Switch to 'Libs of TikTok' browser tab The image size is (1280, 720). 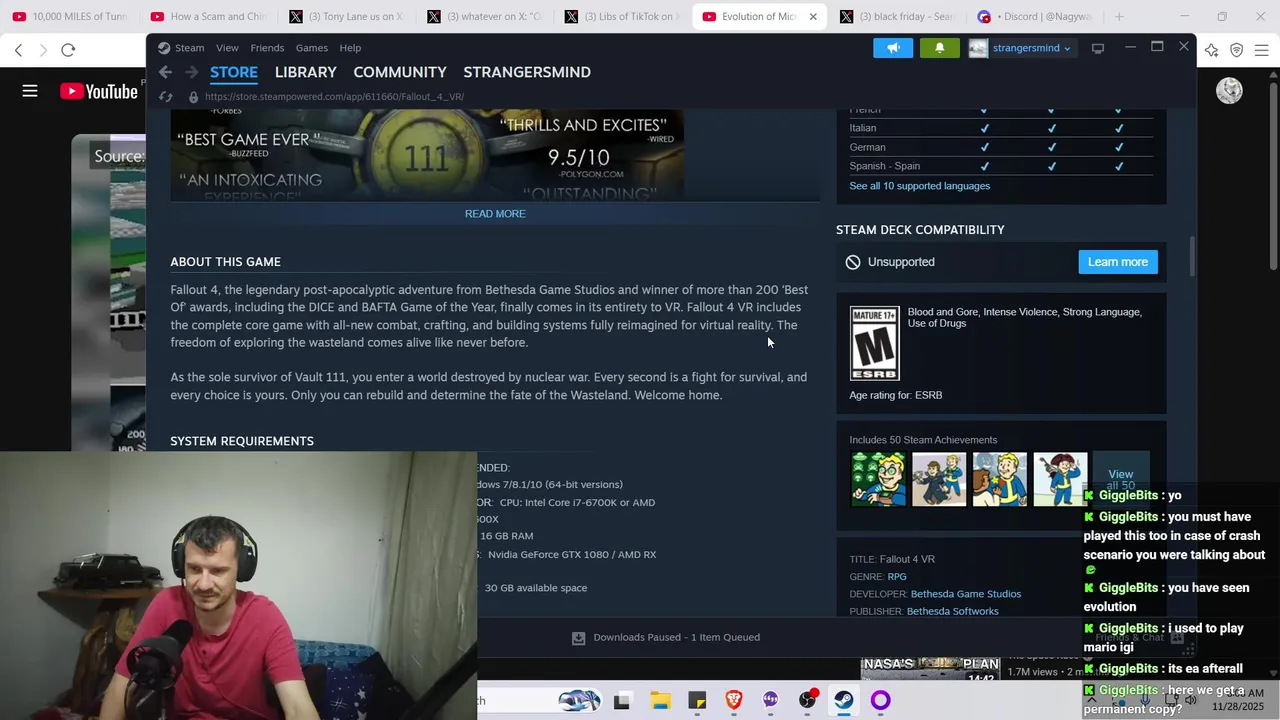pos(622,17)
